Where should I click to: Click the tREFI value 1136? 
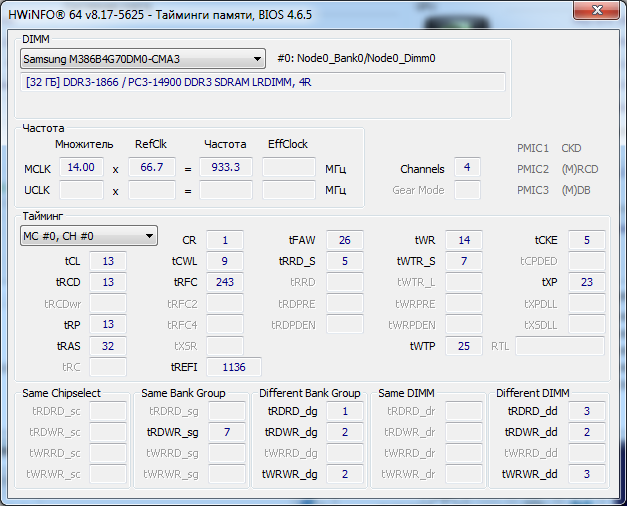click(234, 367)
